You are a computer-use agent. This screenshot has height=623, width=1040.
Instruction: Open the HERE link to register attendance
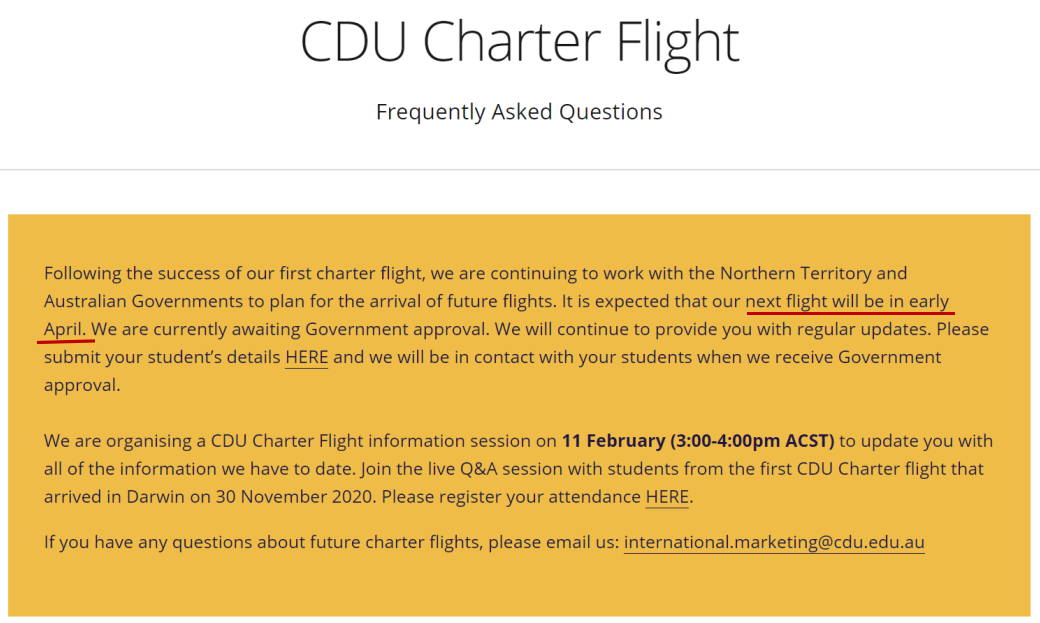(667, 497)
